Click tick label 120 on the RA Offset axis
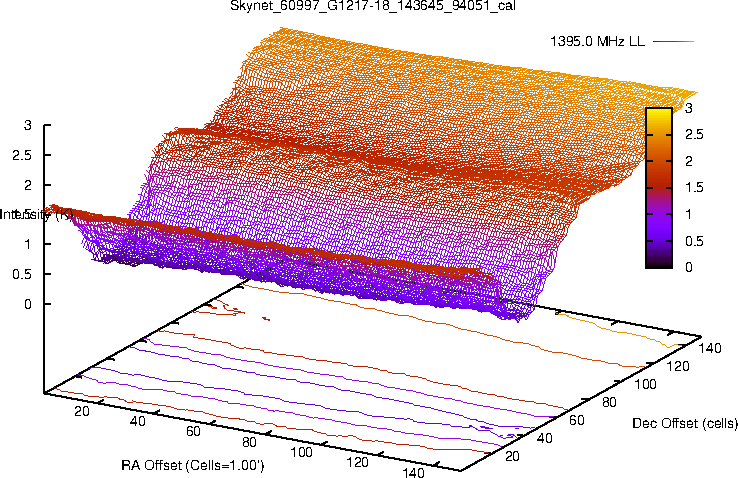The height and width of the screenshot is (478, 738). click(358, 462)
